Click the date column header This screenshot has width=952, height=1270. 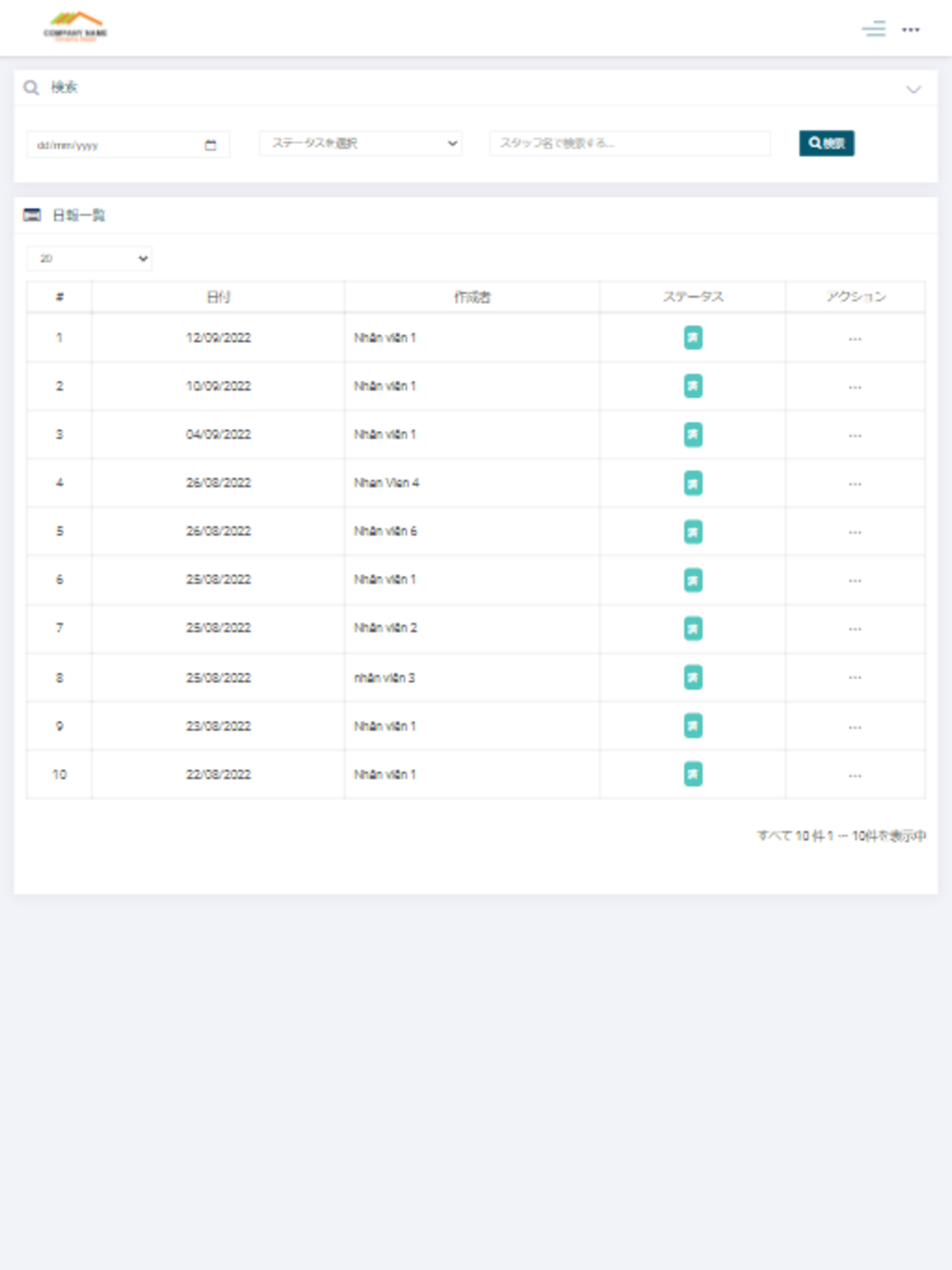(218, 297)
